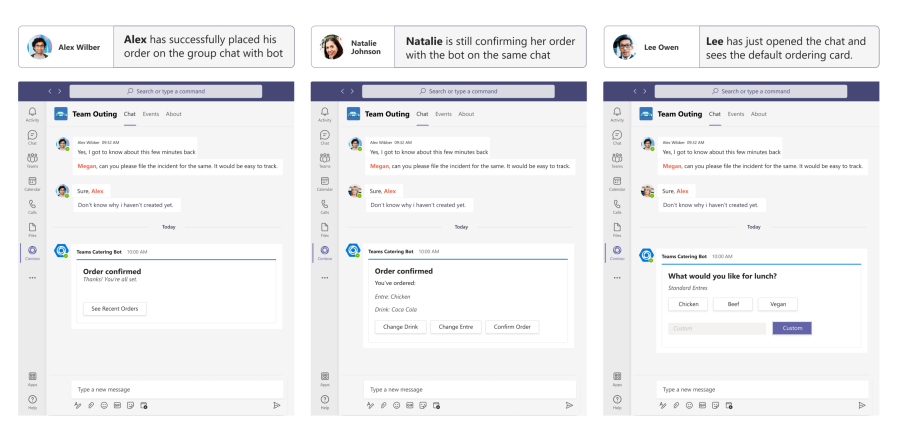The width and height of the screenshot is (900, 448).
Task: Click search command box in Lee's window
Action: click(x=751, y=91)
